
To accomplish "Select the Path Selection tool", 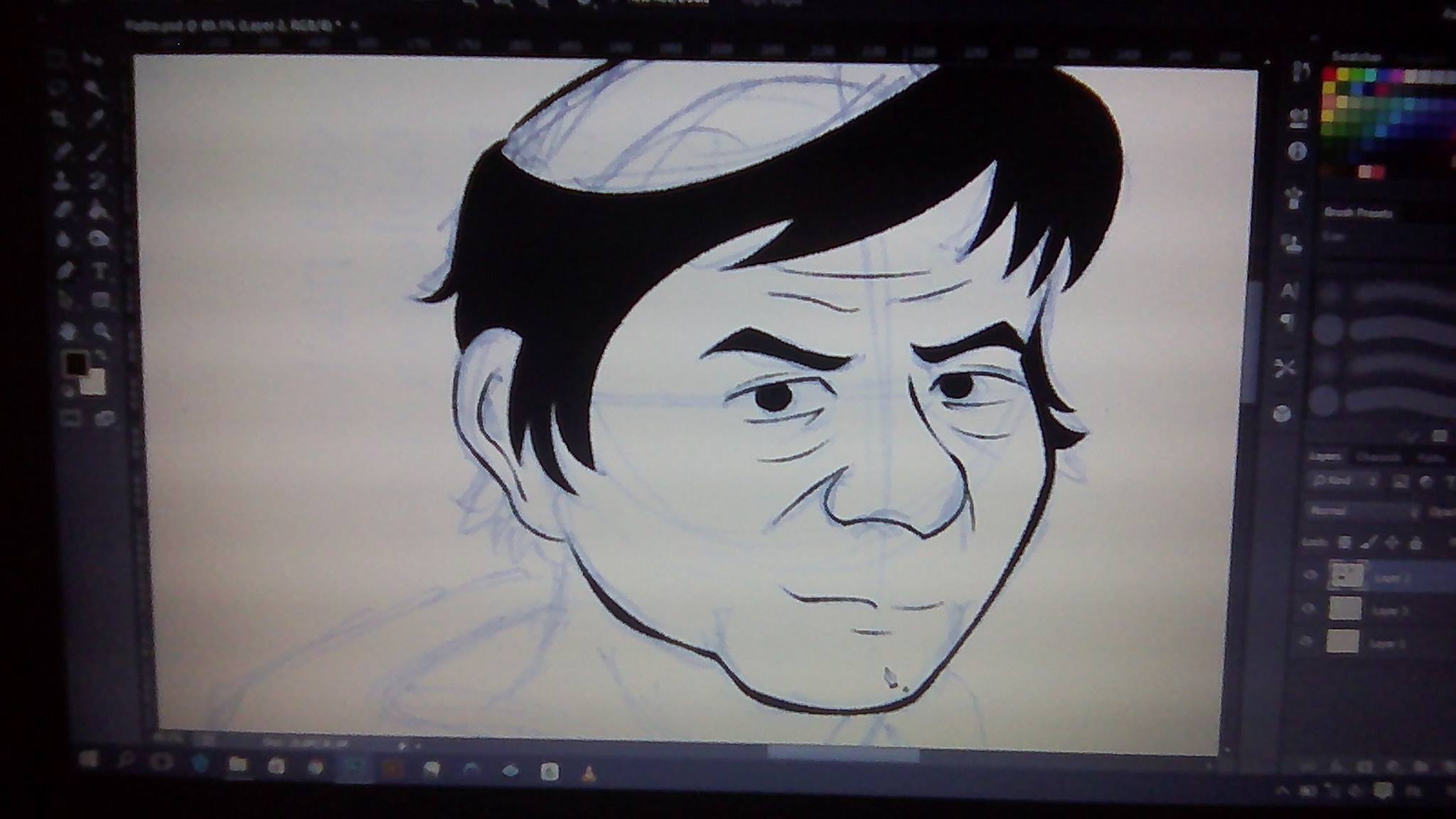I will (65, 300).
